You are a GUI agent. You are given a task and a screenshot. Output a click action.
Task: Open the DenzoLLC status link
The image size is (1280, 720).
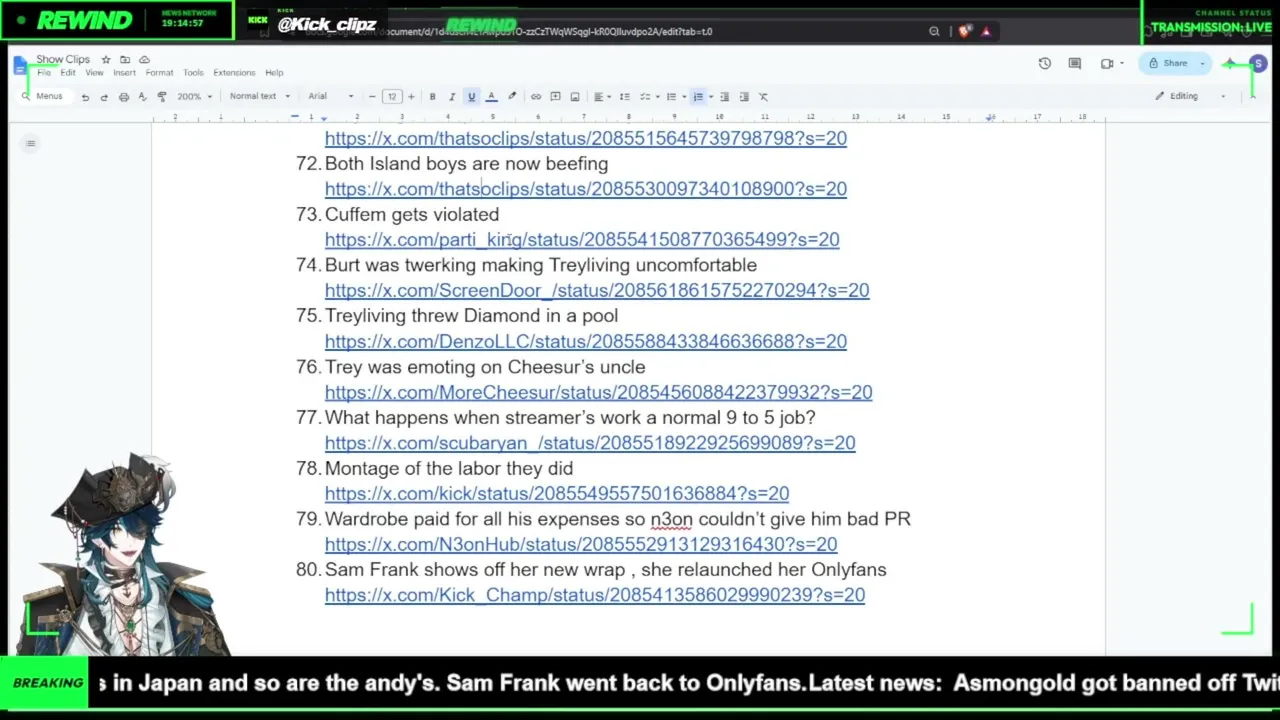(x=586, y=342)
